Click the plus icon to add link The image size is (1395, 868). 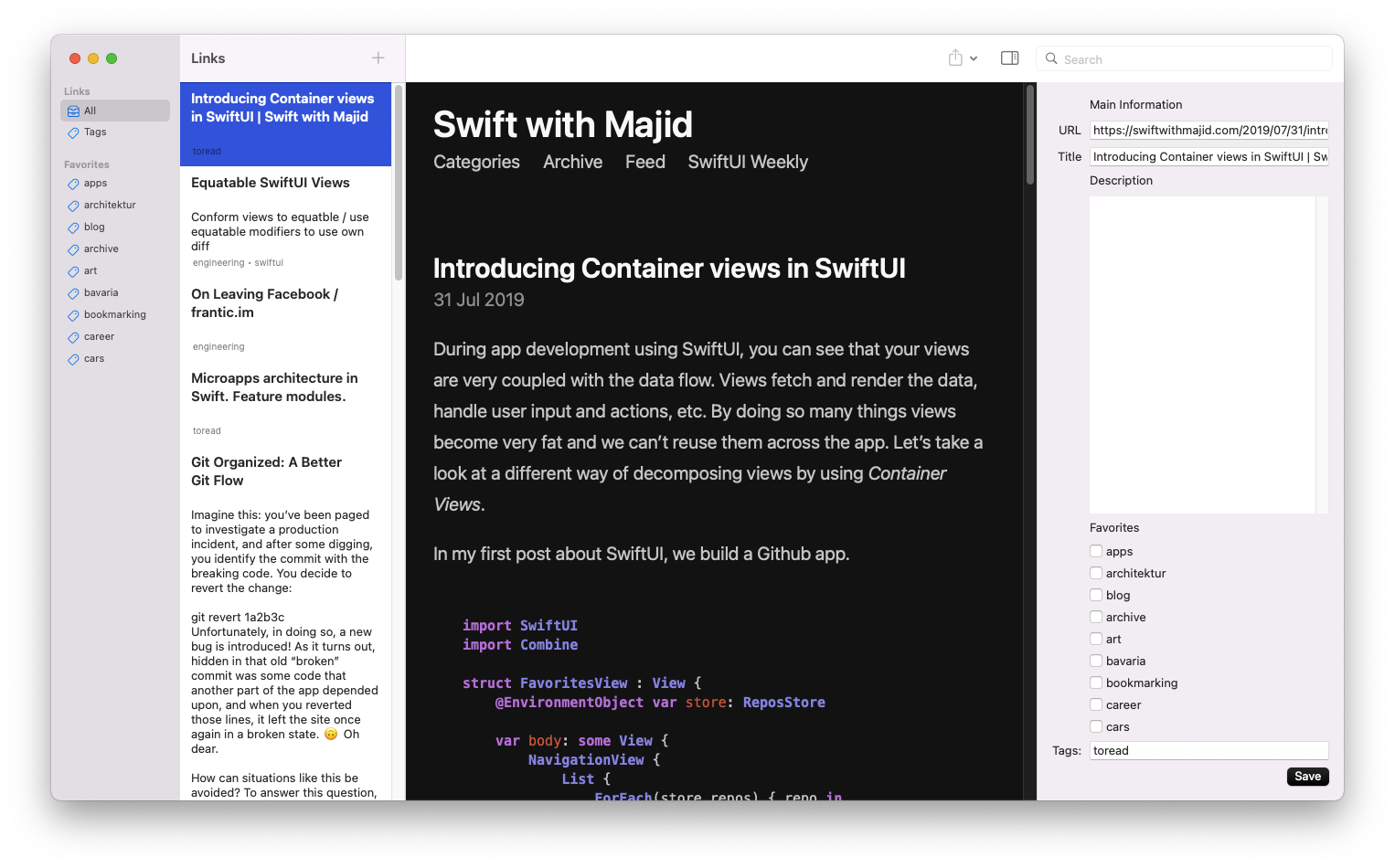378,58
